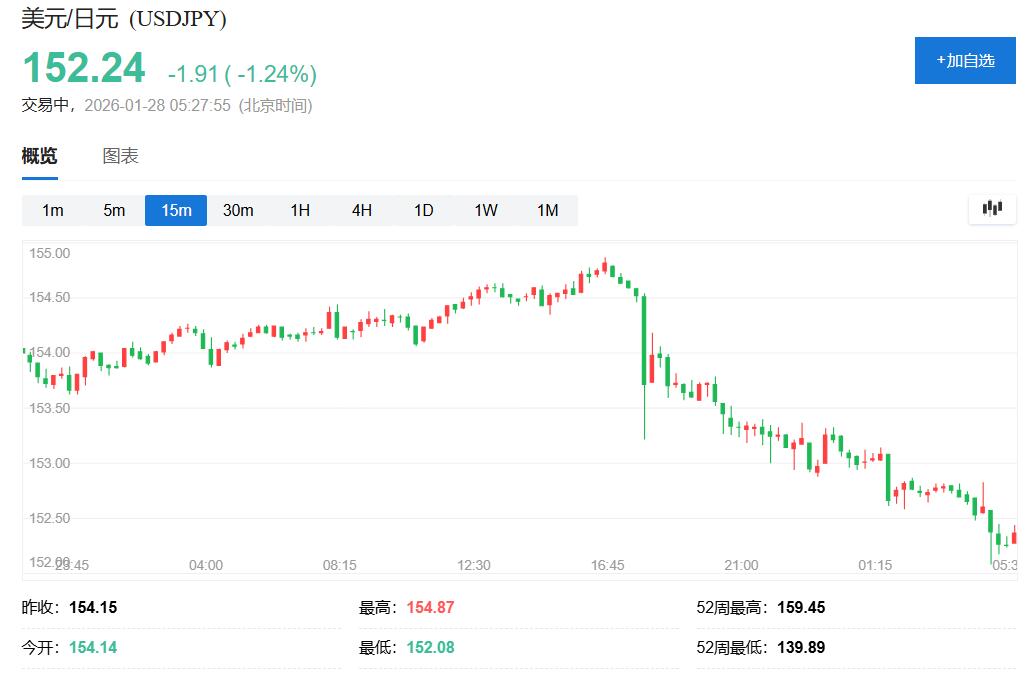The width and height of the screenshot is (1026, 694).
Task: Switch chart to 30m interval
Action: tap(238, 210)
